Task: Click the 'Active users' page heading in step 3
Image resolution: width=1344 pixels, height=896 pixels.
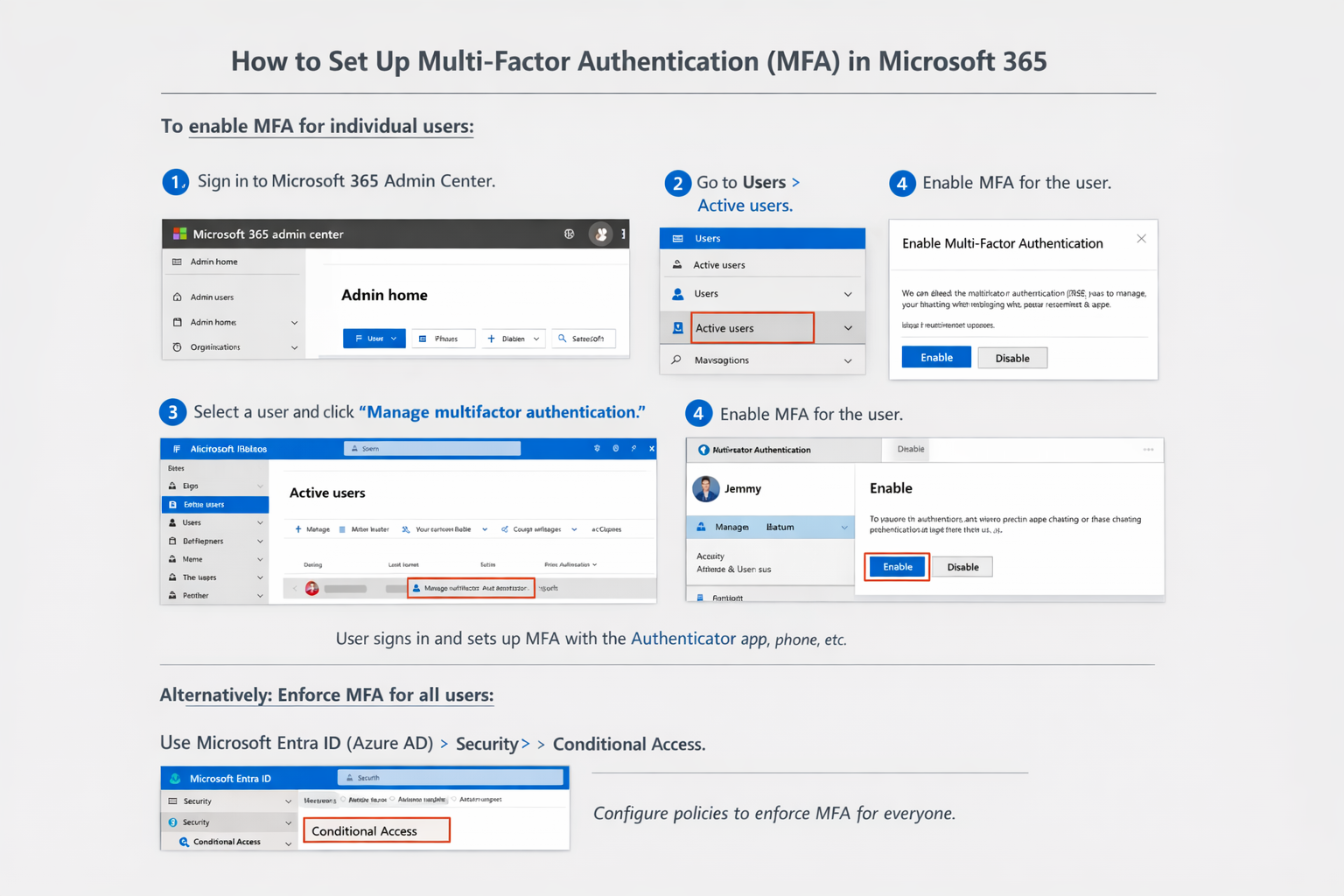Action: pyautogui.click(x=327, y=493)
